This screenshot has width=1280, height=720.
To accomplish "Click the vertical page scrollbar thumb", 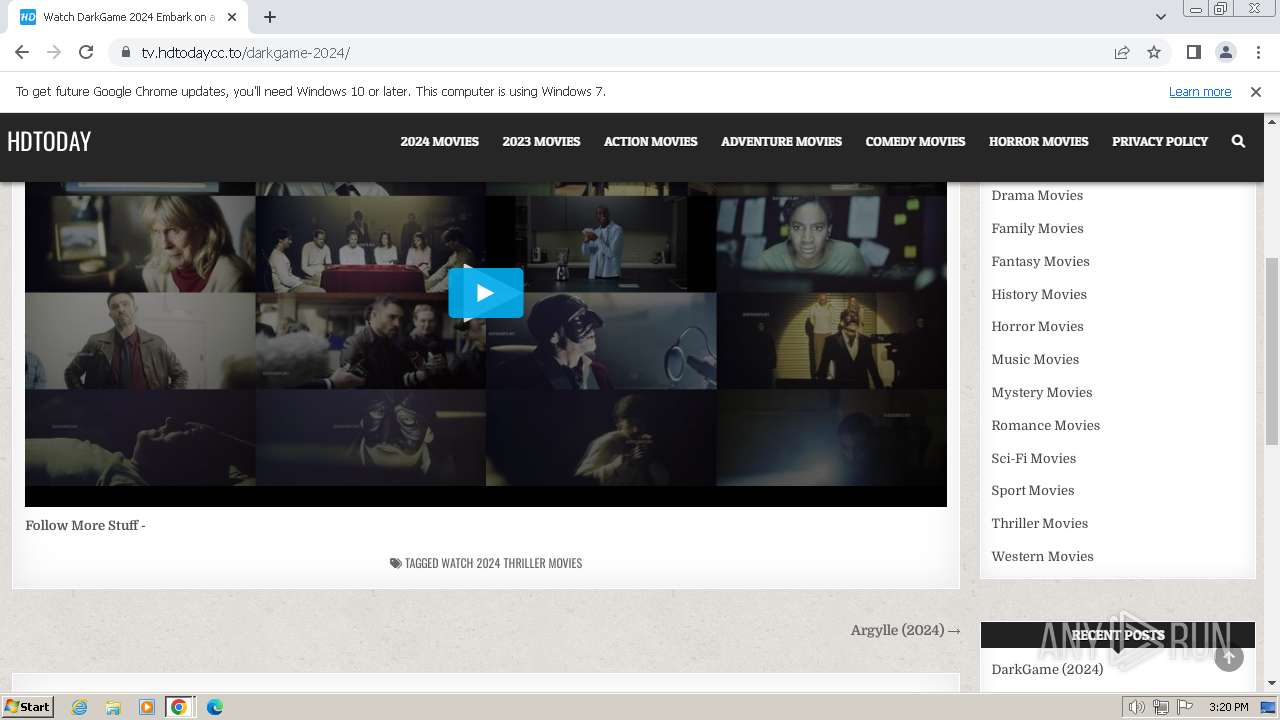I will point(1271,351).
